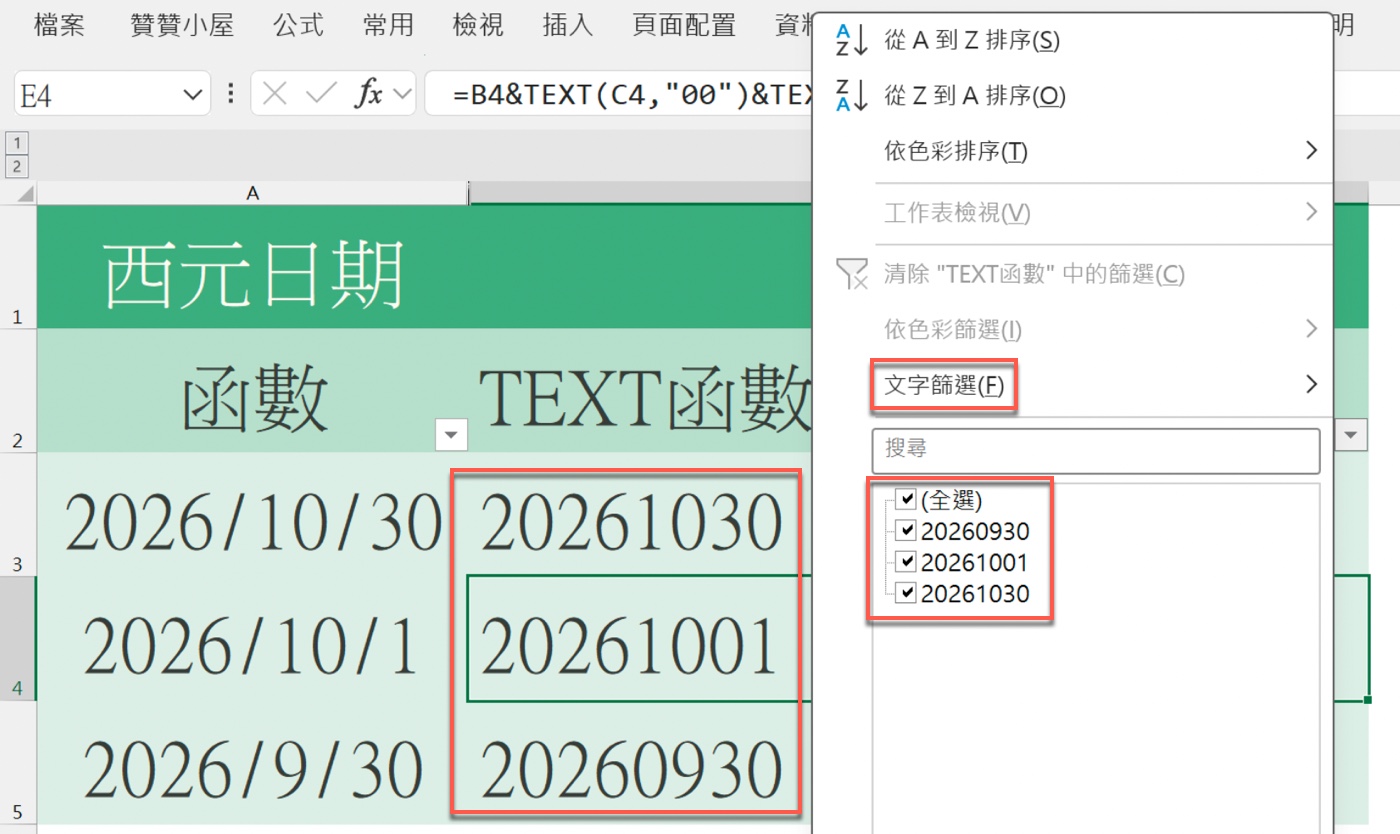The width and height of the screenshot is (1400, 834).
Task: Expand the fx function dropdown arrow
Action: (402, 95)
